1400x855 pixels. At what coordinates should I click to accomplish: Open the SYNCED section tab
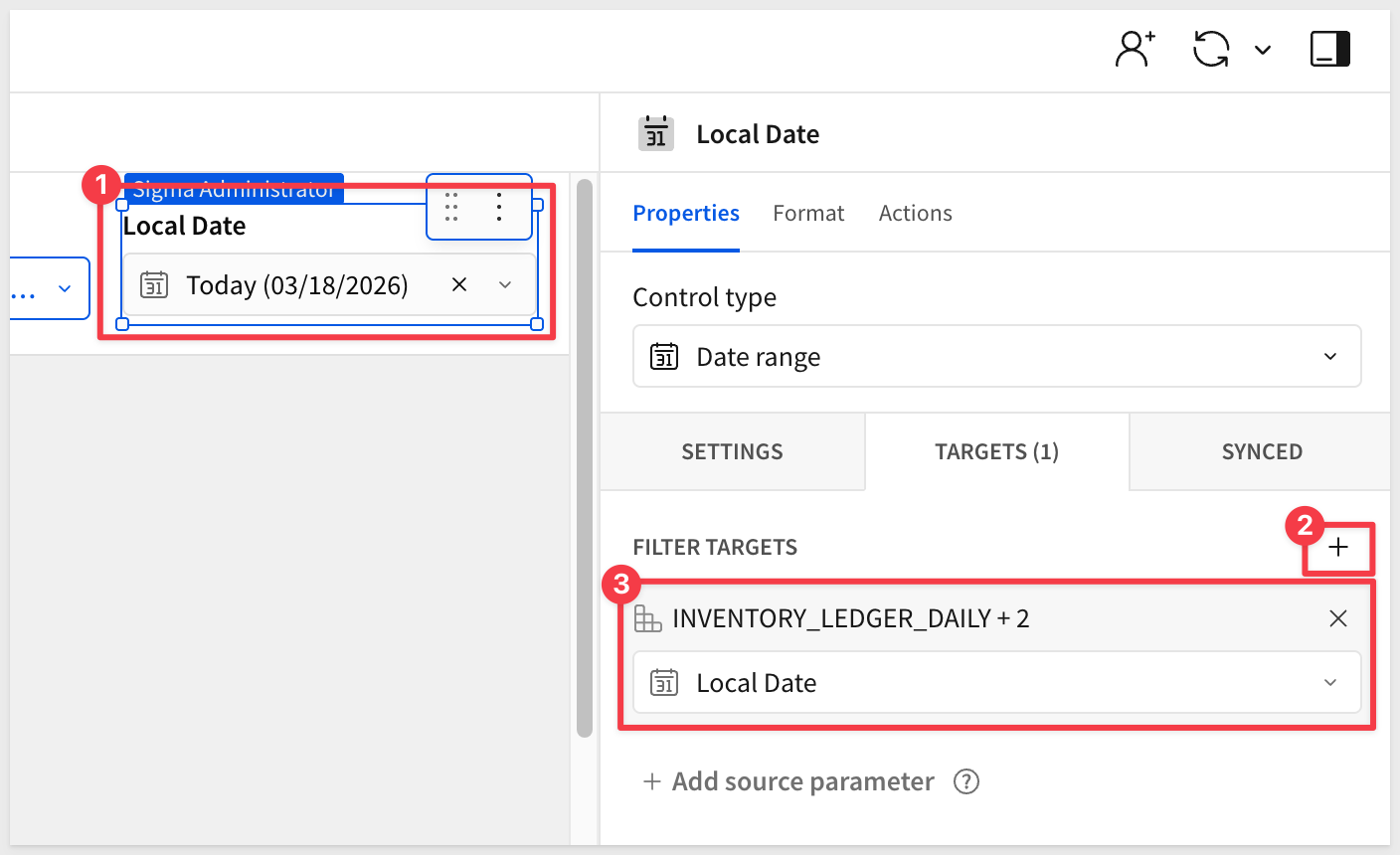coord(1261,451)
